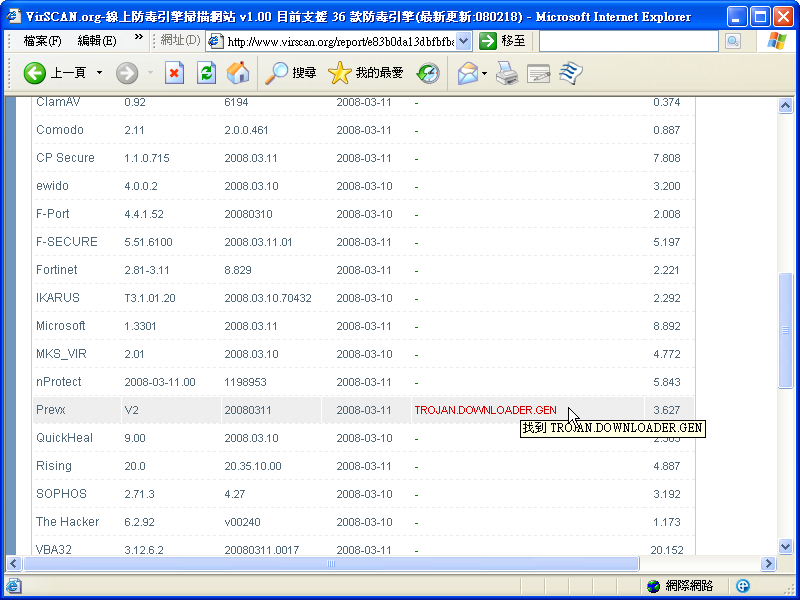Click horizontal scrollbar right arrow
This screenshot has height=600, width=800.
[768, 563]
